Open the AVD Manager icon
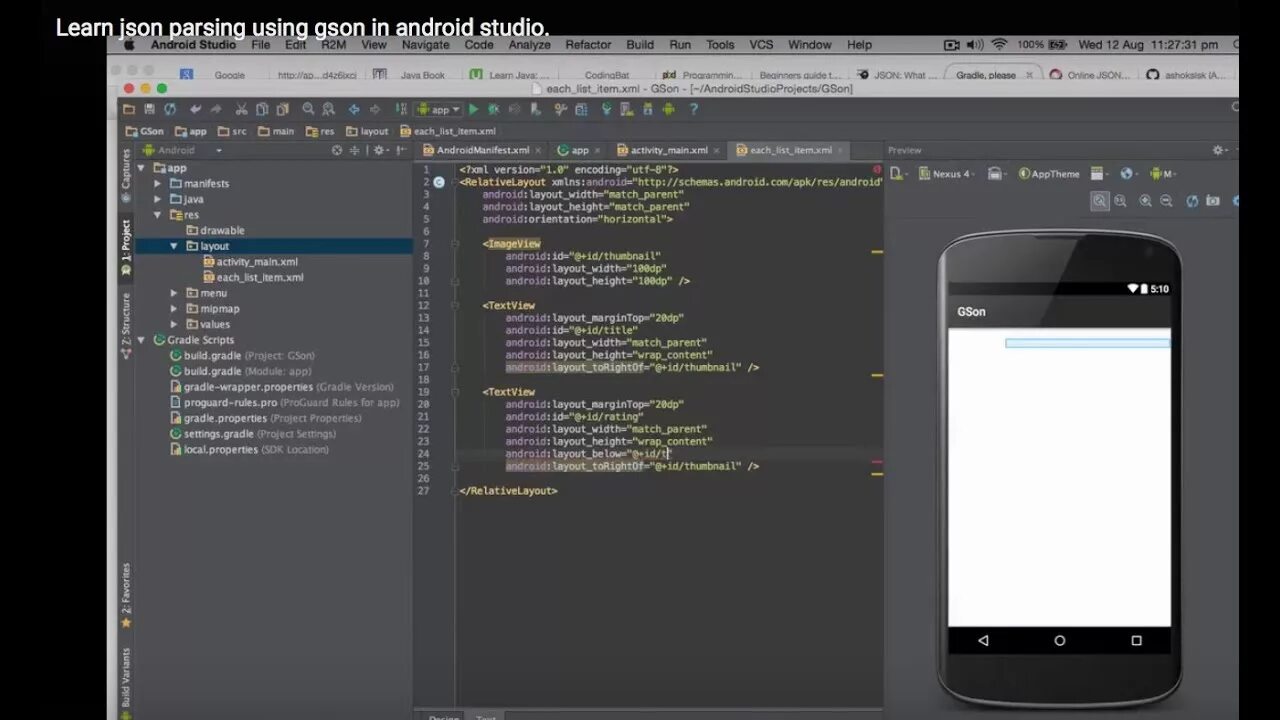 (x=626, y=109)
